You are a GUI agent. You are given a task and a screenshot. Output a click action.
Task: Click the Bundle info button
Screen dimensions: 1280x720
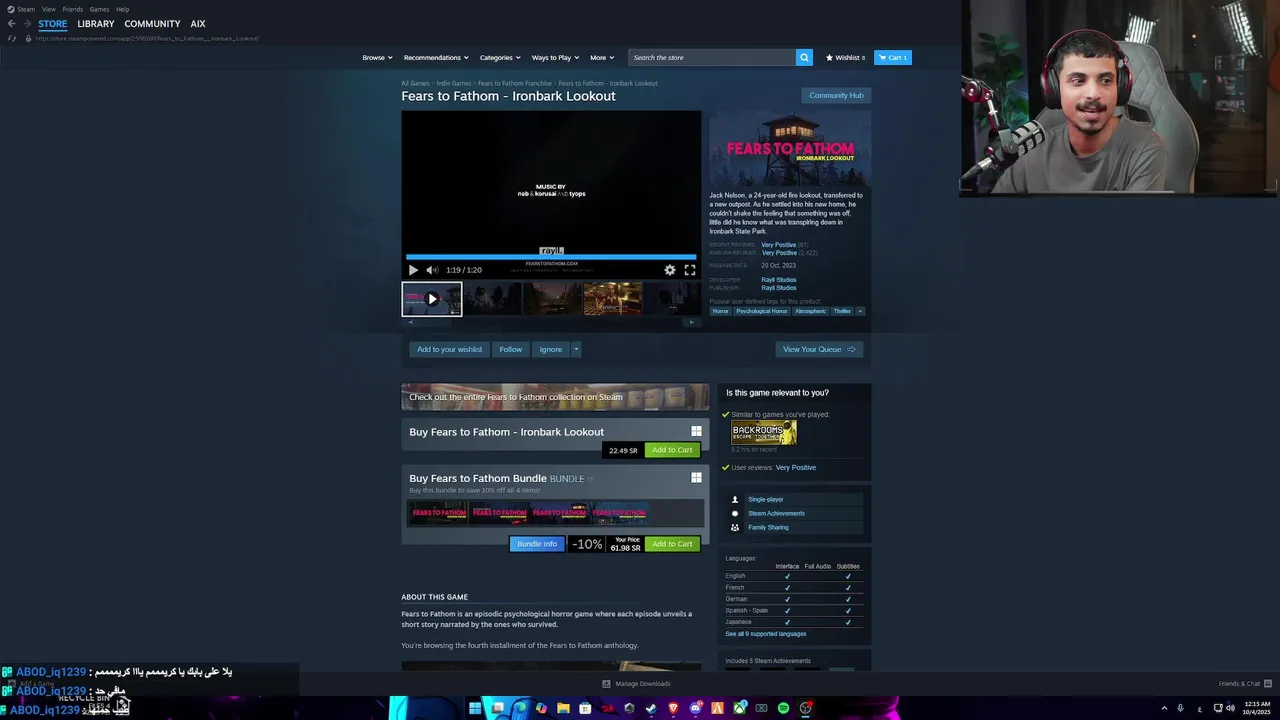pos(537,544)
